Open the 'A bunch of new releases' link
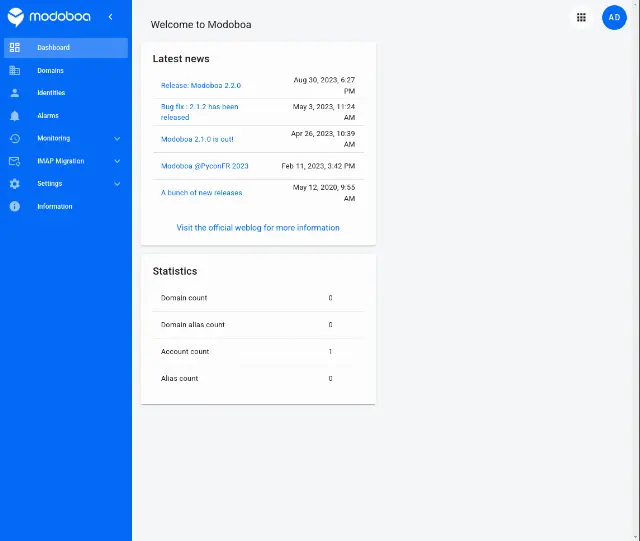The width and height of the screenshot is (640, 541). [202, 193]
